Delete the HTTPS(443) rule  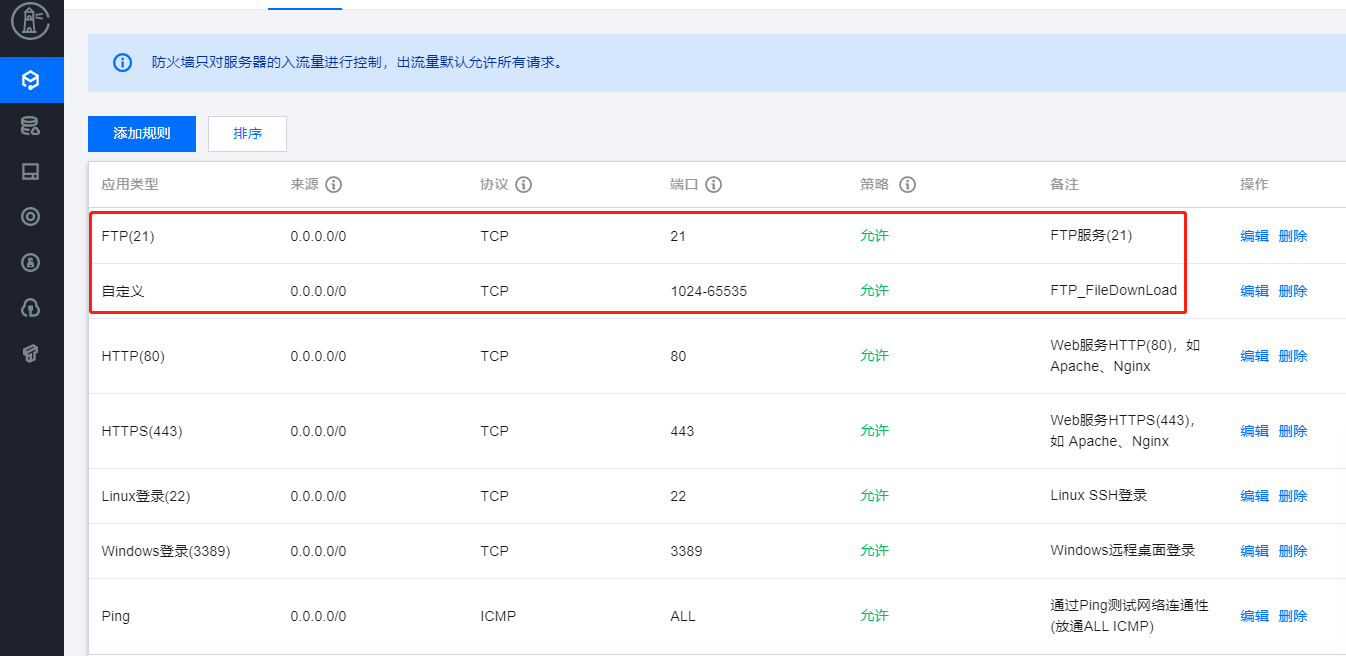tap(1293, 431)
